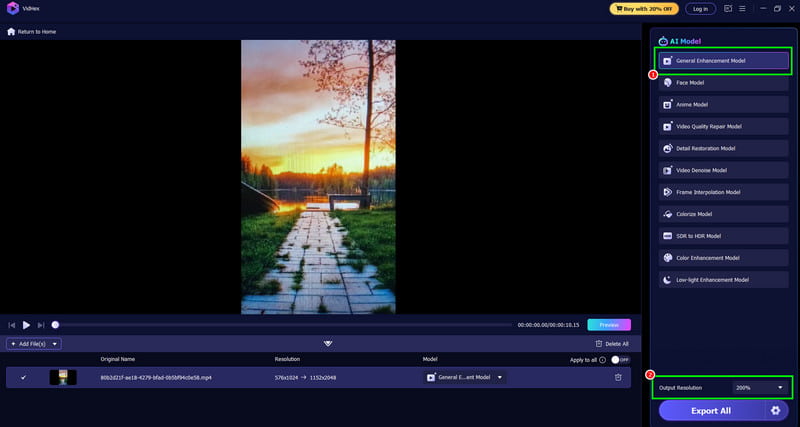Click the Face Model icon
Screen dimensions: 800x427
point(667,82)
